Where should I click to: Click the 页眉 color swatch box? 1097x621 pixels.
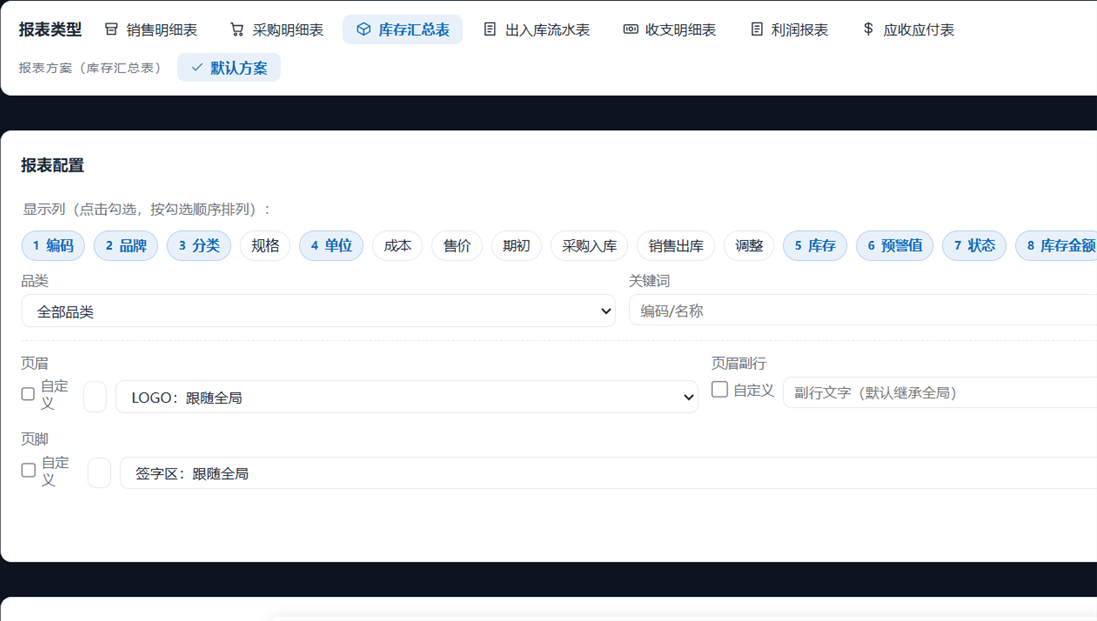click(95, 397)
